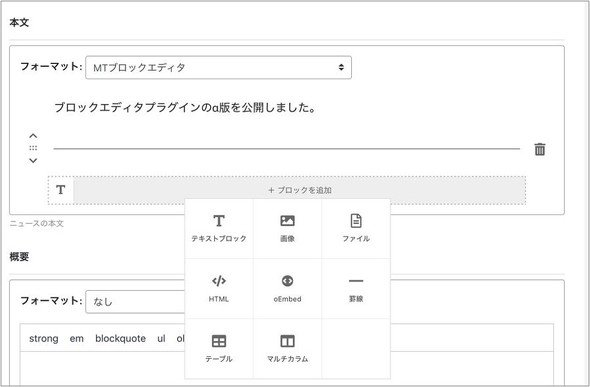
Task: Insert a table block (テーブル)
Action: [x=219, y=348]
